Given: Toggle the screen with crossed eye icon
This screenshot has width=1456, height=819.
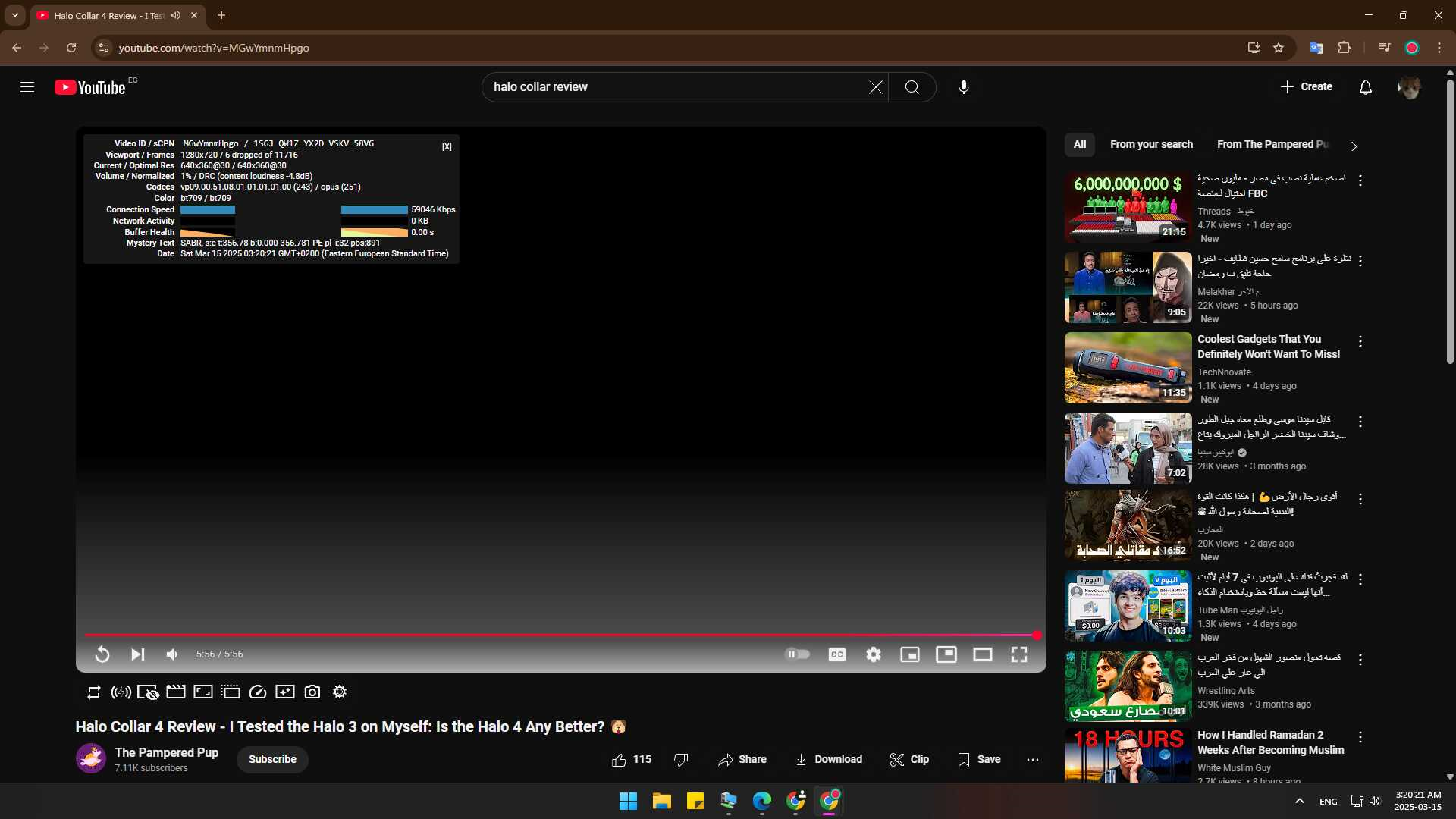Looking at the screenshot, I should pos(149,692).
